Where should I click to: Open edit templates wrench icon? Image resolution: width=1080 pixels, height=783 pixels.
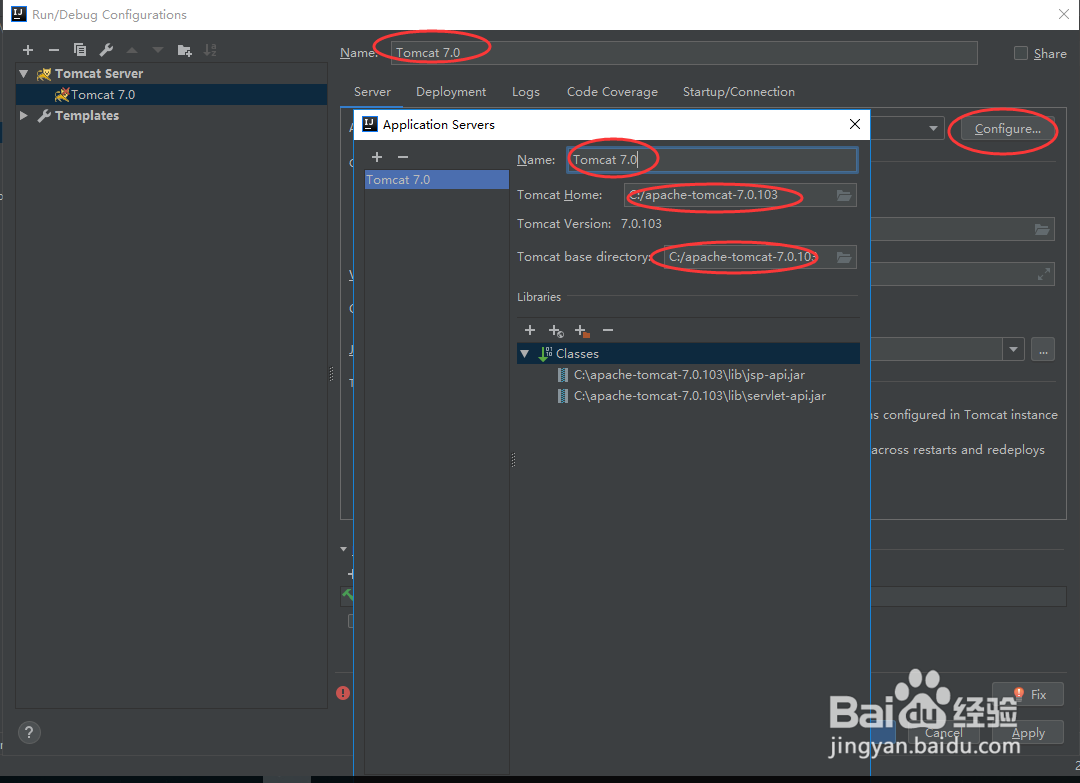tap(105, 49)
